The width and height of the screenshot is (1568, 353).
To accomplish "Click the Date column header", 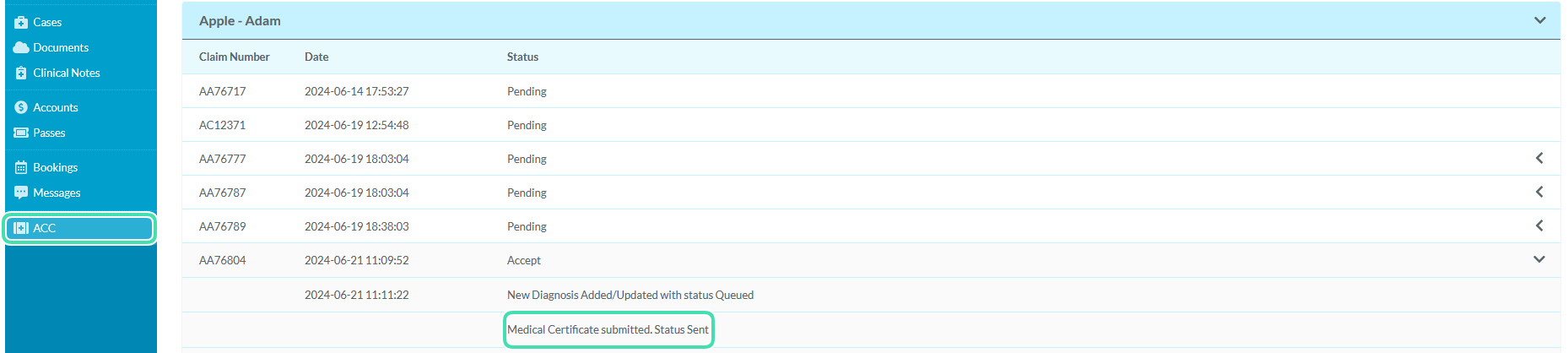I will [316, 57].
